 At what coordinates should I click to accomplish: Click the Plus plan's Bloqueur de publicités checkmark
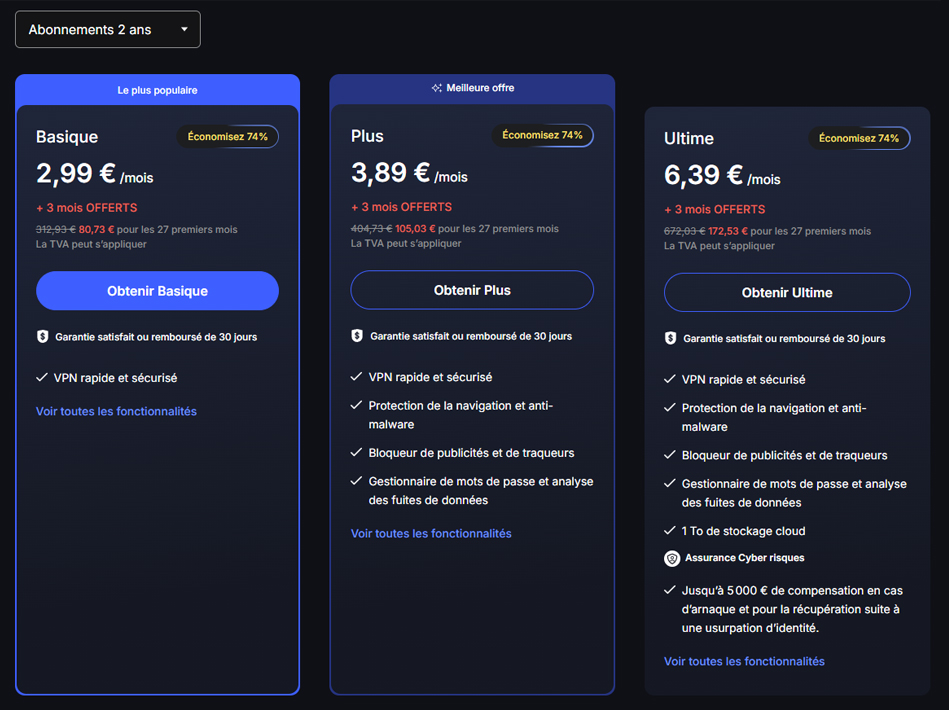click(357, 452)
